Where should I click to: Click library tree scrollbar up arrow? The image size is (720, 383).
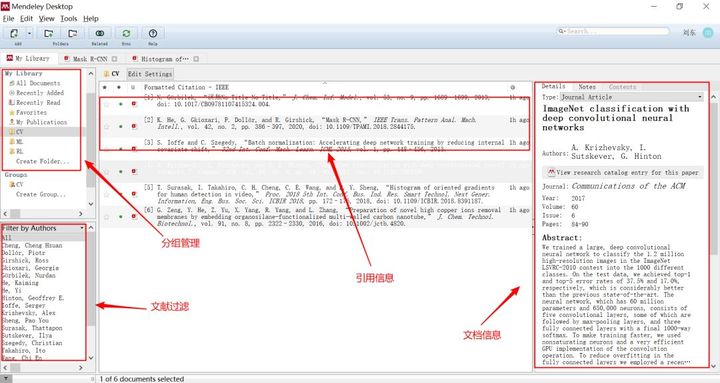(90, 73)
